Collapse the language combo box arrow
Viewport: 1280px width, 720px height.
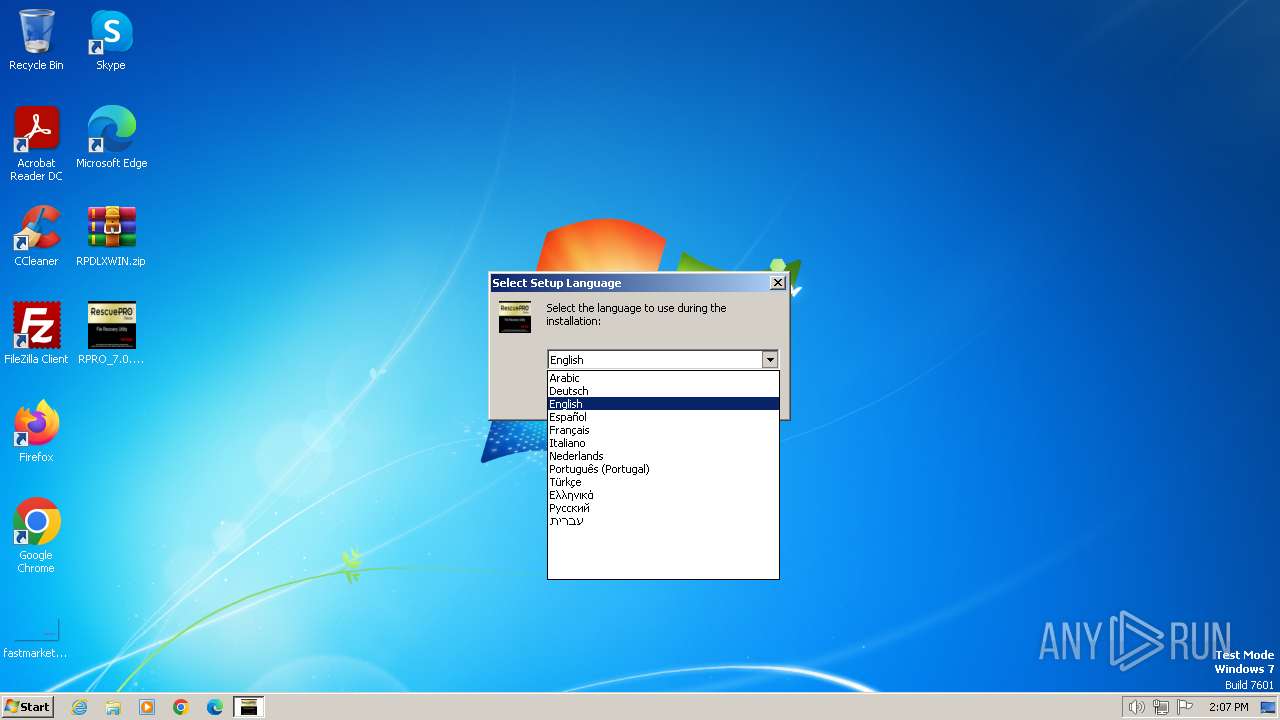pyautogui.click(x=769, y=360)
